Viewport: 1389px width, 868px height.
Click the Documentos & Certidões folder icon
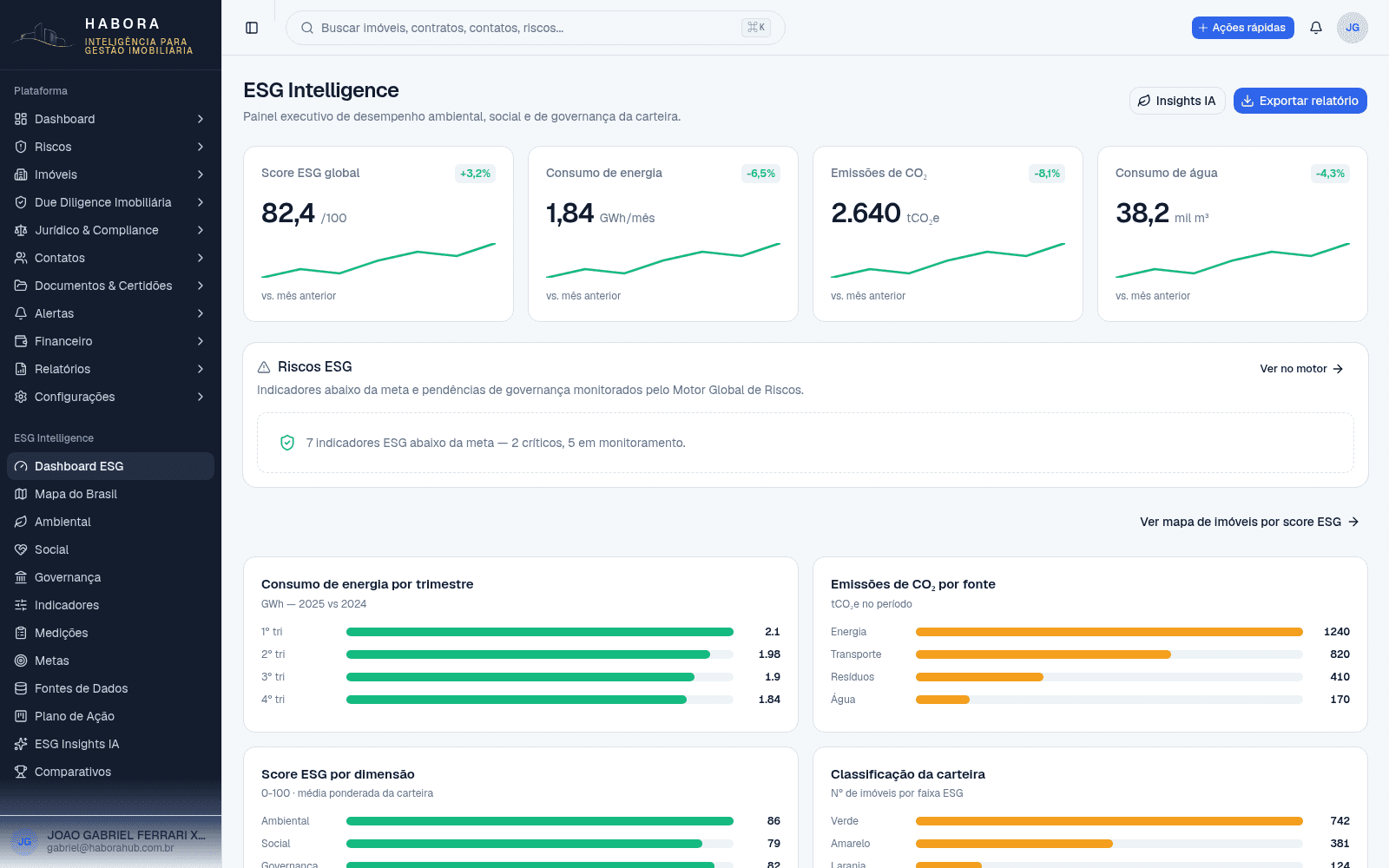pyautogui.click(x=21, y=286)
